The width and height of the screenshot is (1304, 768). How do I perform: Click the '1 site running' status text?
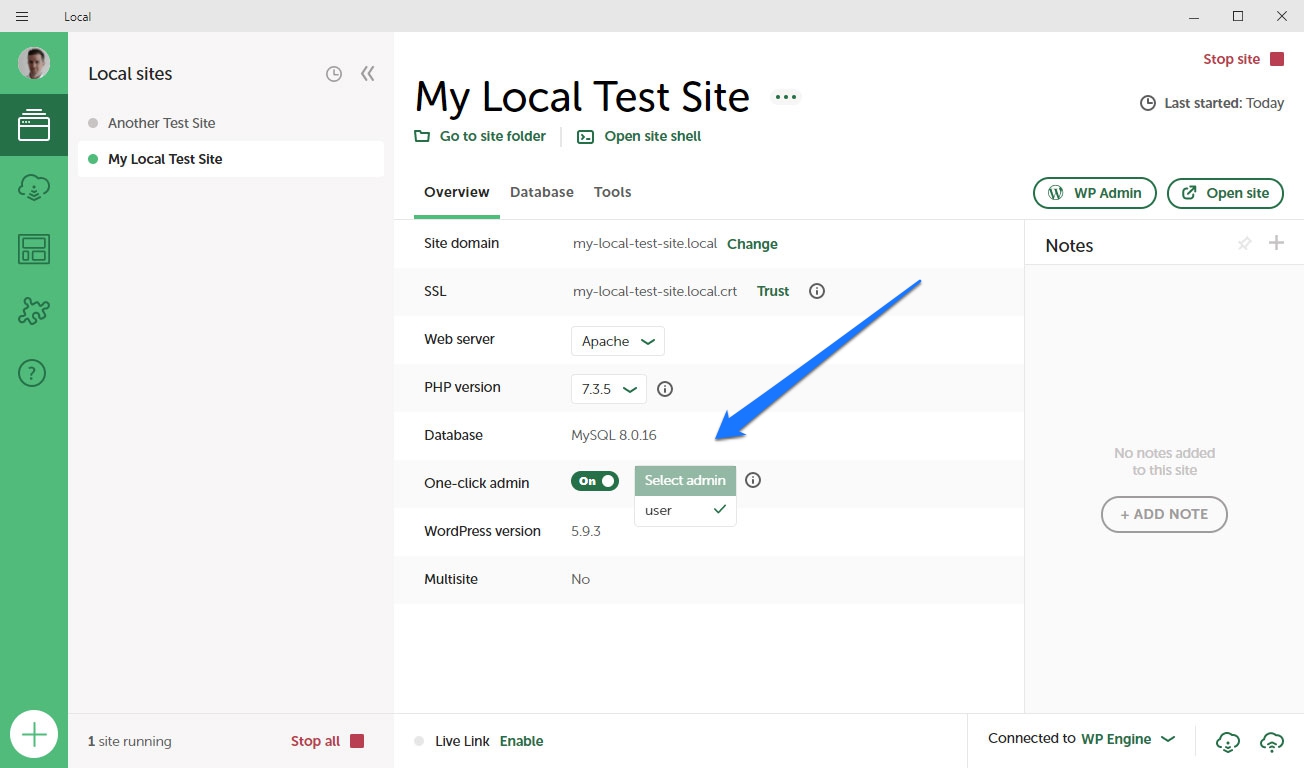click(x=130, y=741)
